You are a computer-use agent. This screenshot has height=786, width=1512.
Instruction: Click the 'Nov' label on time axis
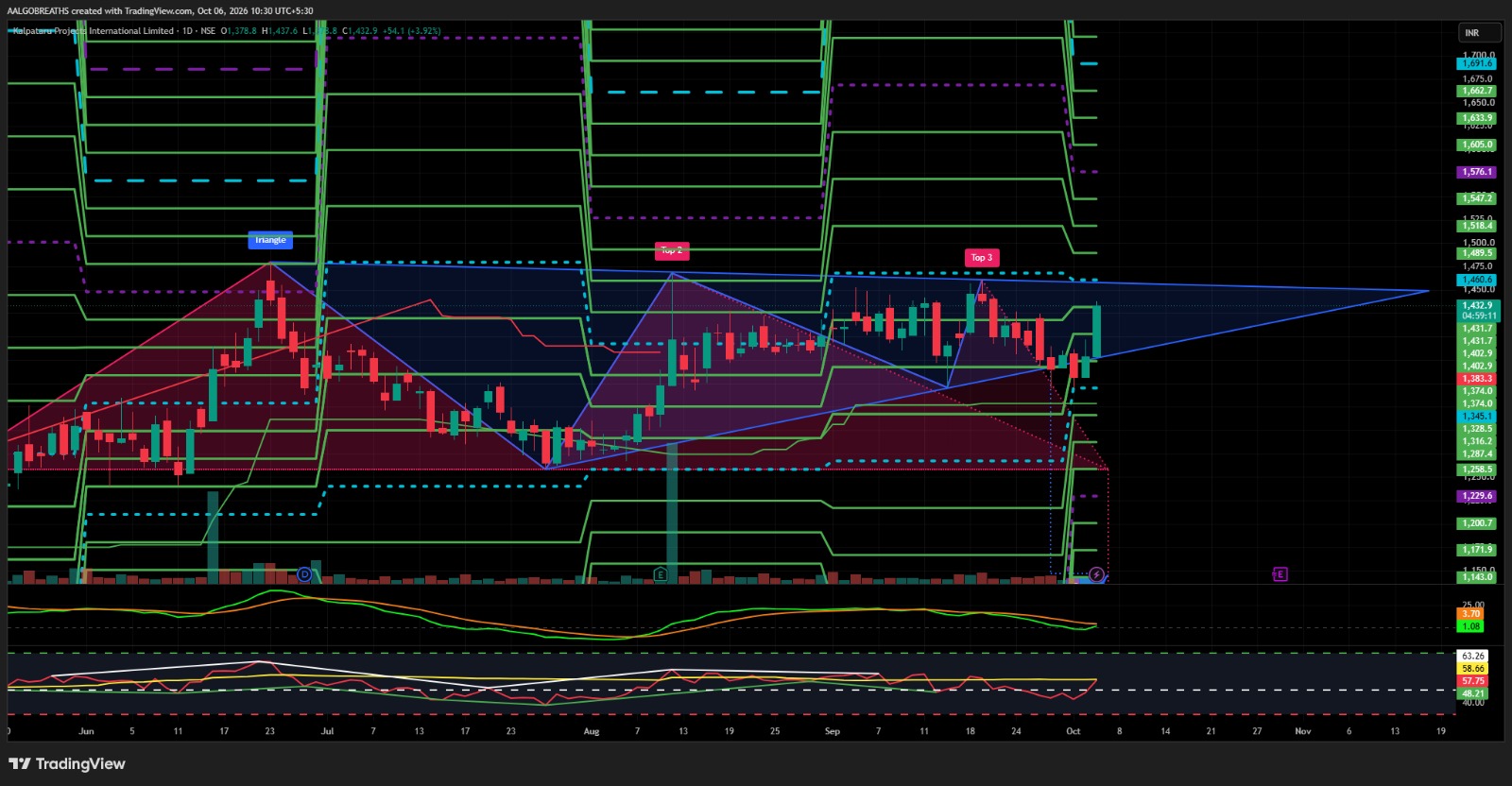pos(1302,730)
